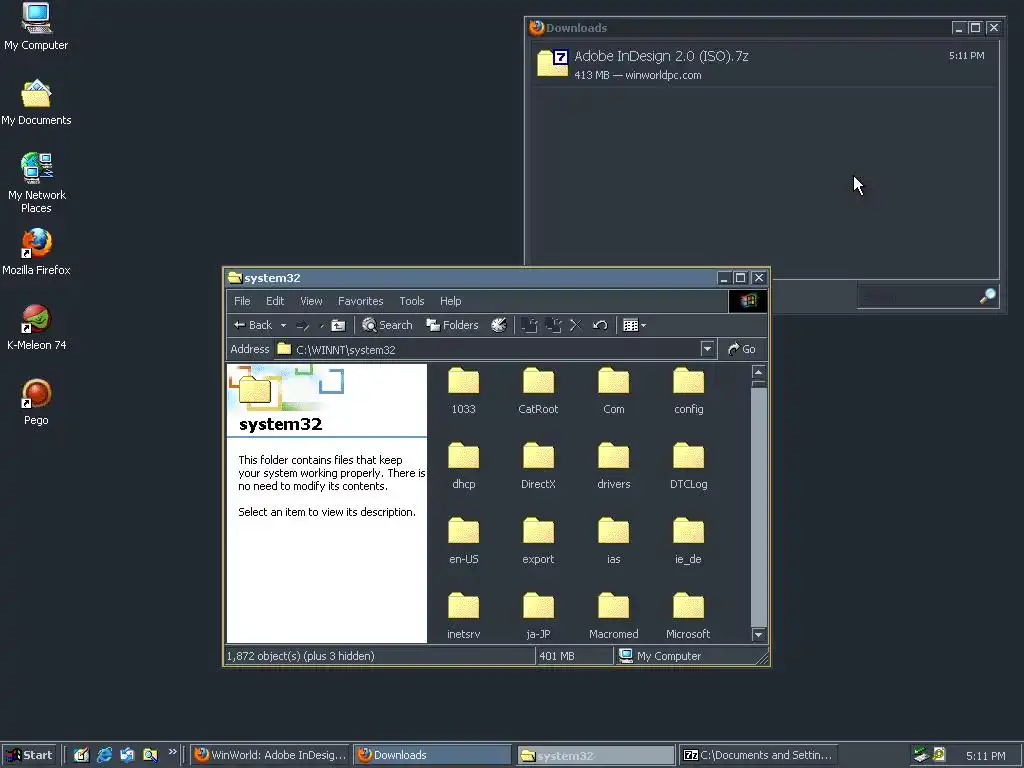The image size is (1024, 768).
Task: Open My Computer desktop icon
Action: pos(36,26)
